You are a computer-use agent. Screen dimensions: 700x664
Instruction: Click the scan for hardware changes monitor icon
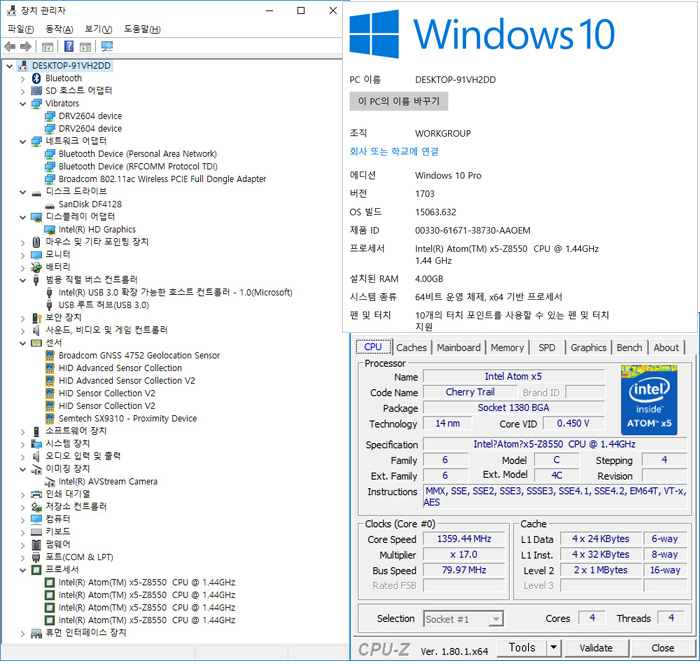[107, 46]
